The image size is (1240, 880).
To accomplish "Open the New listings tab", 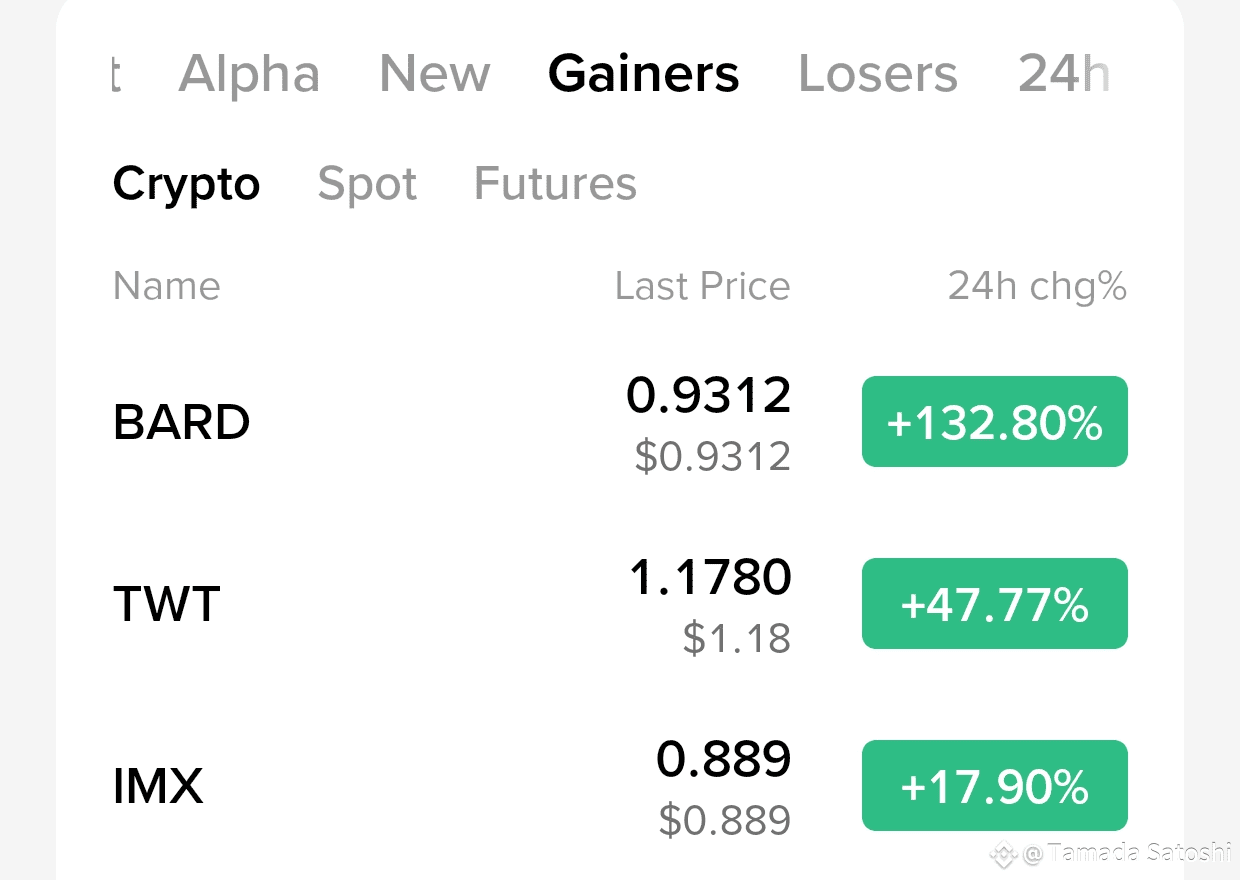I will 435,74.
